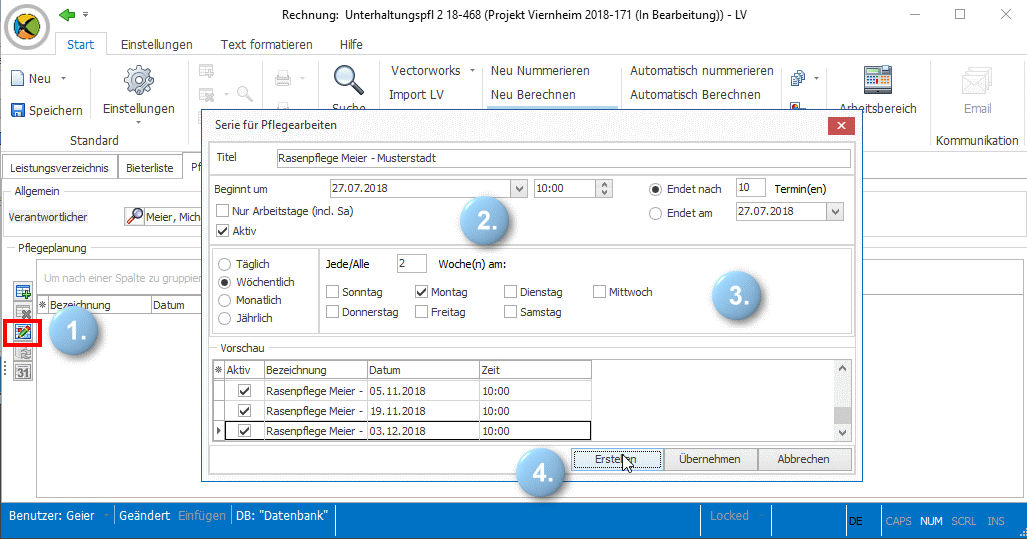Click the round application logo button
The height and width of the screenshot is (539, 1027).
[27, 27]
